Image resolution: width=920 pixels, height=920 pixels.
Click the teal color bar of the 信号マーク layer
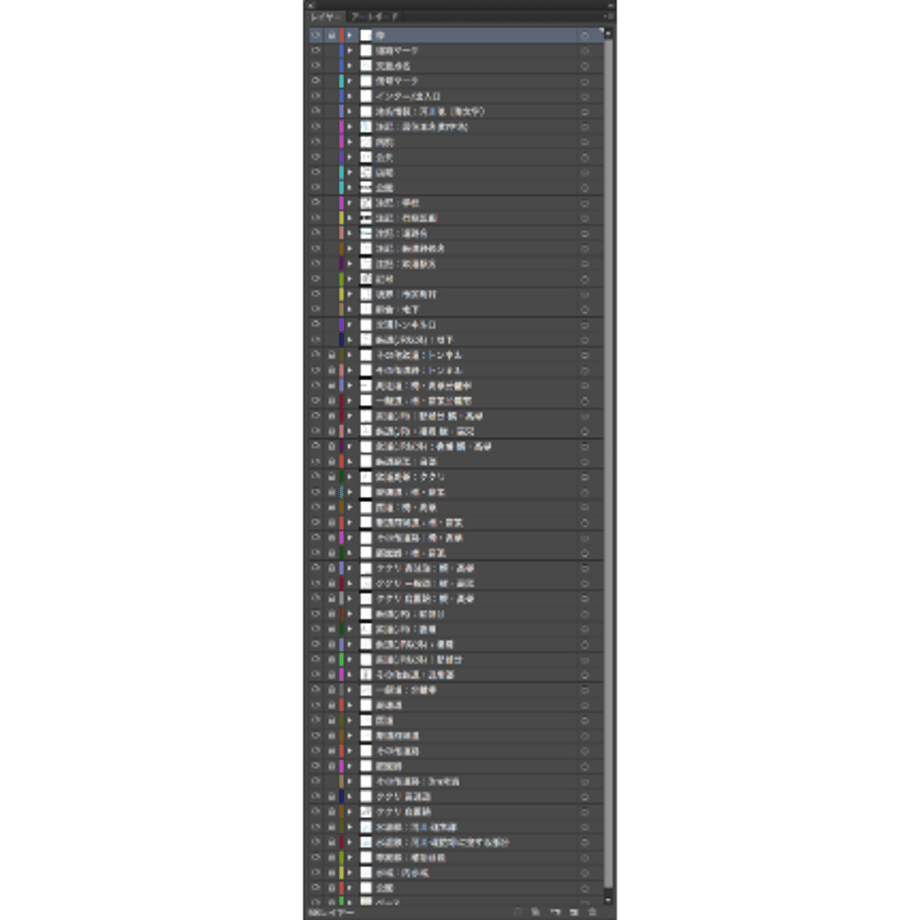[341, 81]
